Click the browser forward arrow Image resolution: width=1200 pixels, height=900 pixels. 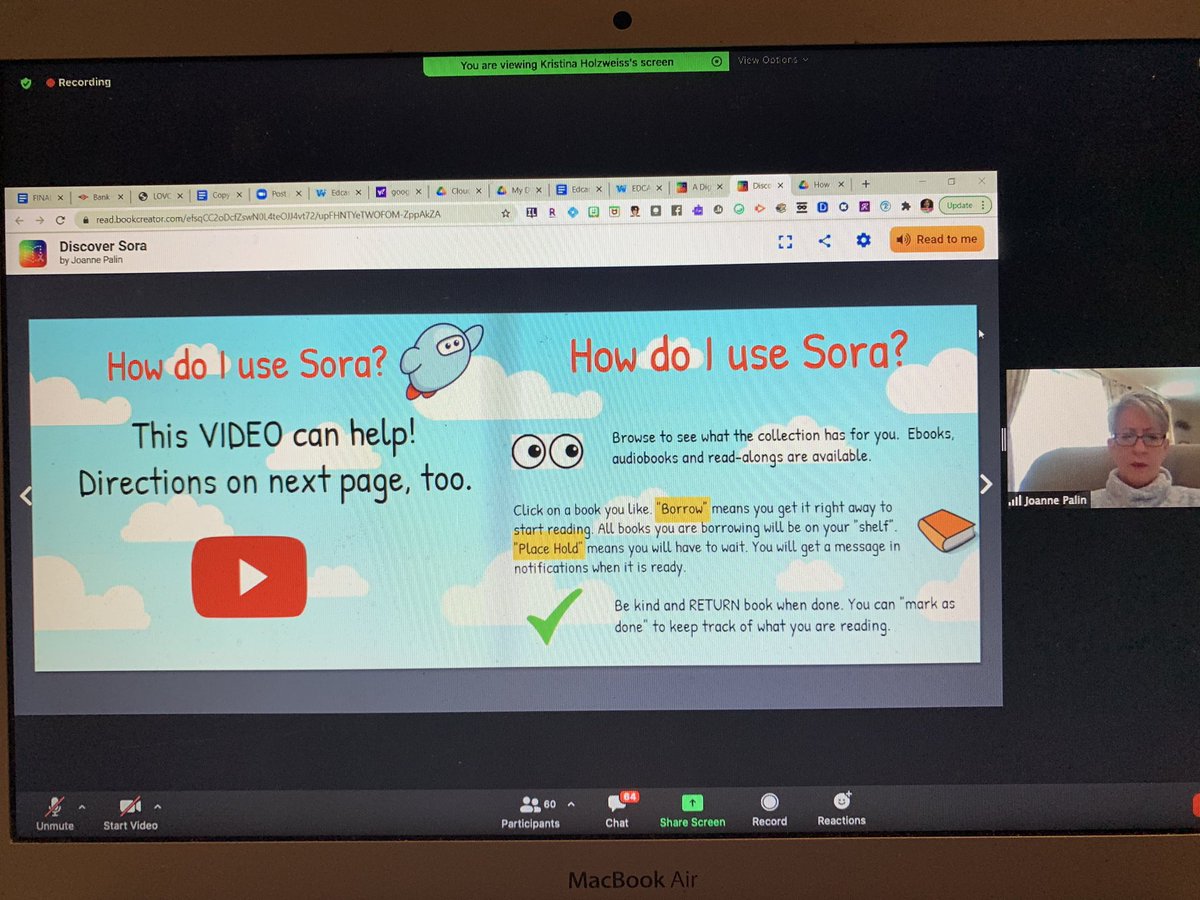coord(40,220)
